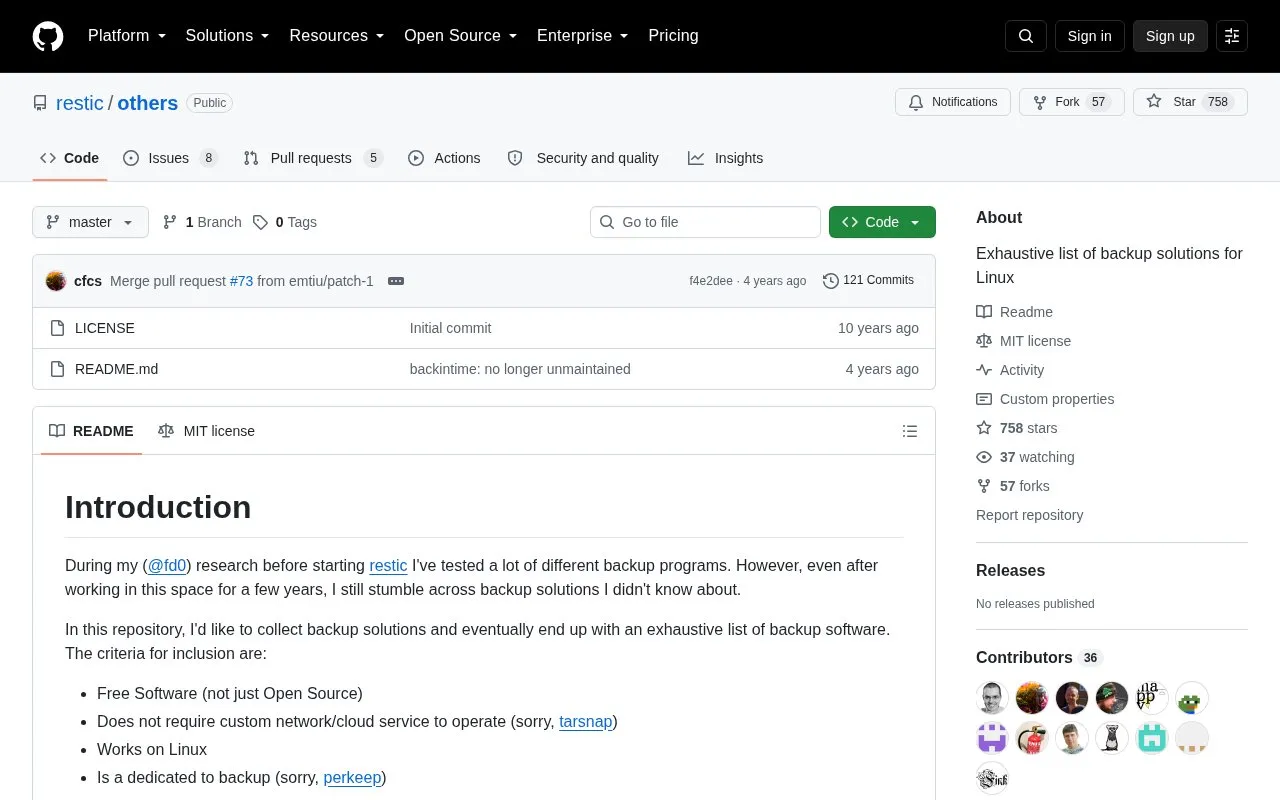
Task: Expand the Platform menu
Action: click(127, 36)
